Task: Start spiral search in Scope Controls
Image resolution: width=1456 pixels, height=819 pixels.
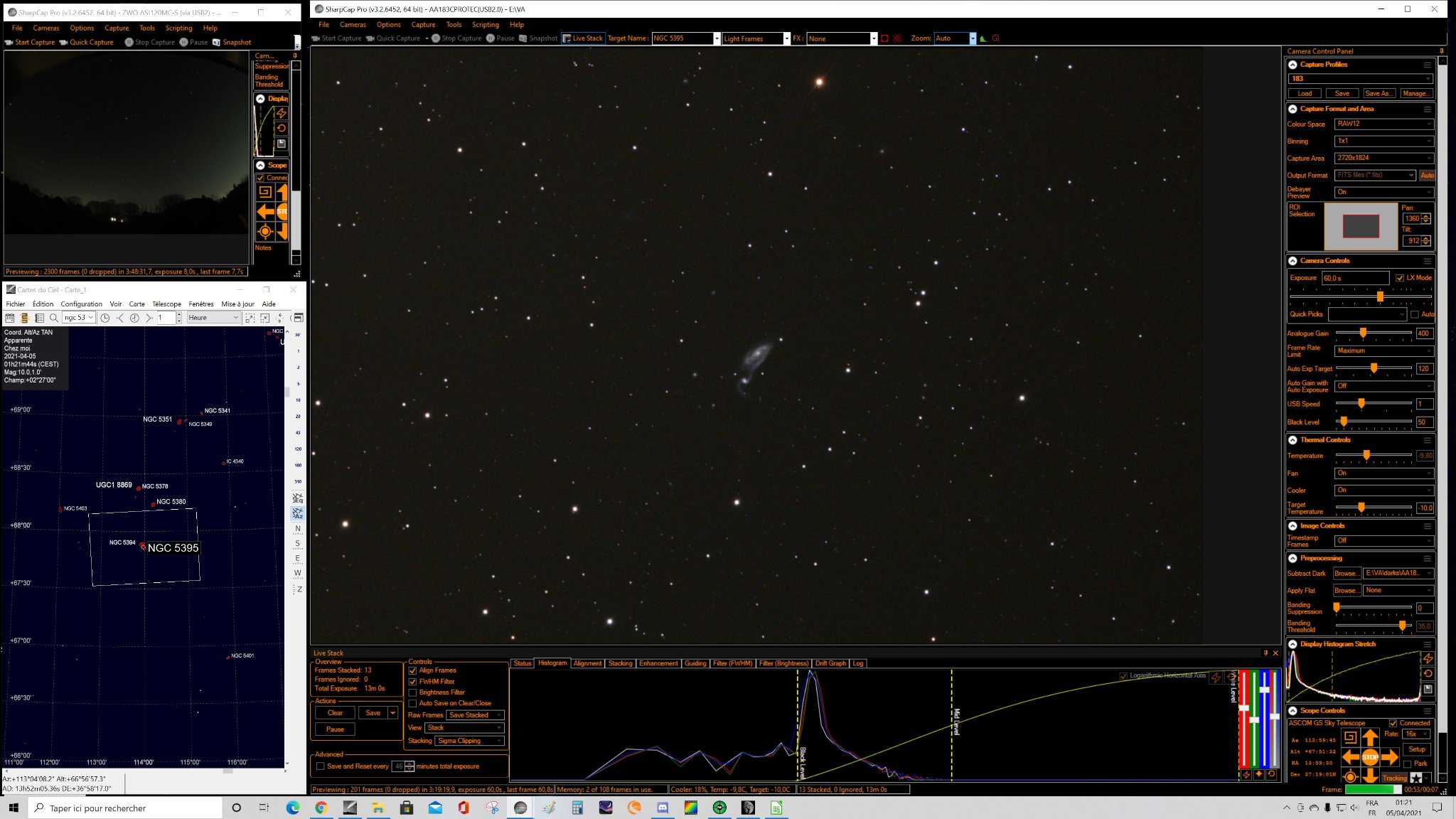Action: point(1350,737)
